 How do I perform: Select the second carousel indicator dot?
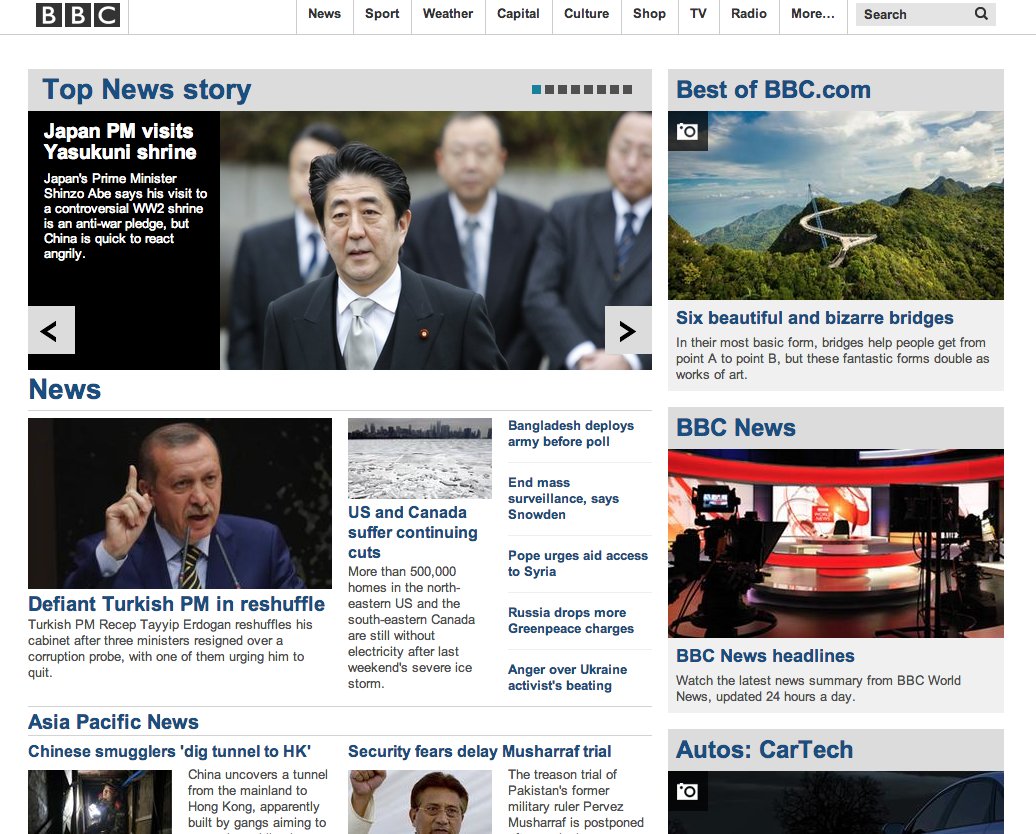550,89
